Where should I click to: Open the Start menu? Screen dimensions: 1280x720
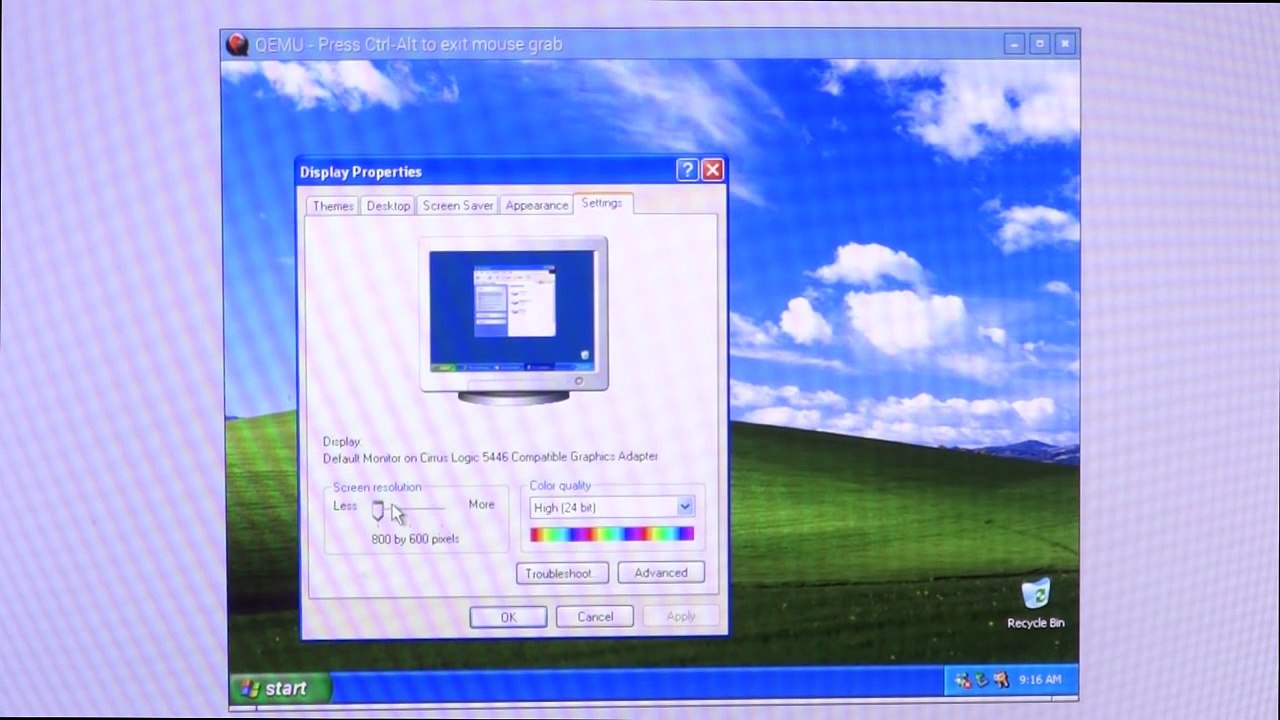pos(278,688)
